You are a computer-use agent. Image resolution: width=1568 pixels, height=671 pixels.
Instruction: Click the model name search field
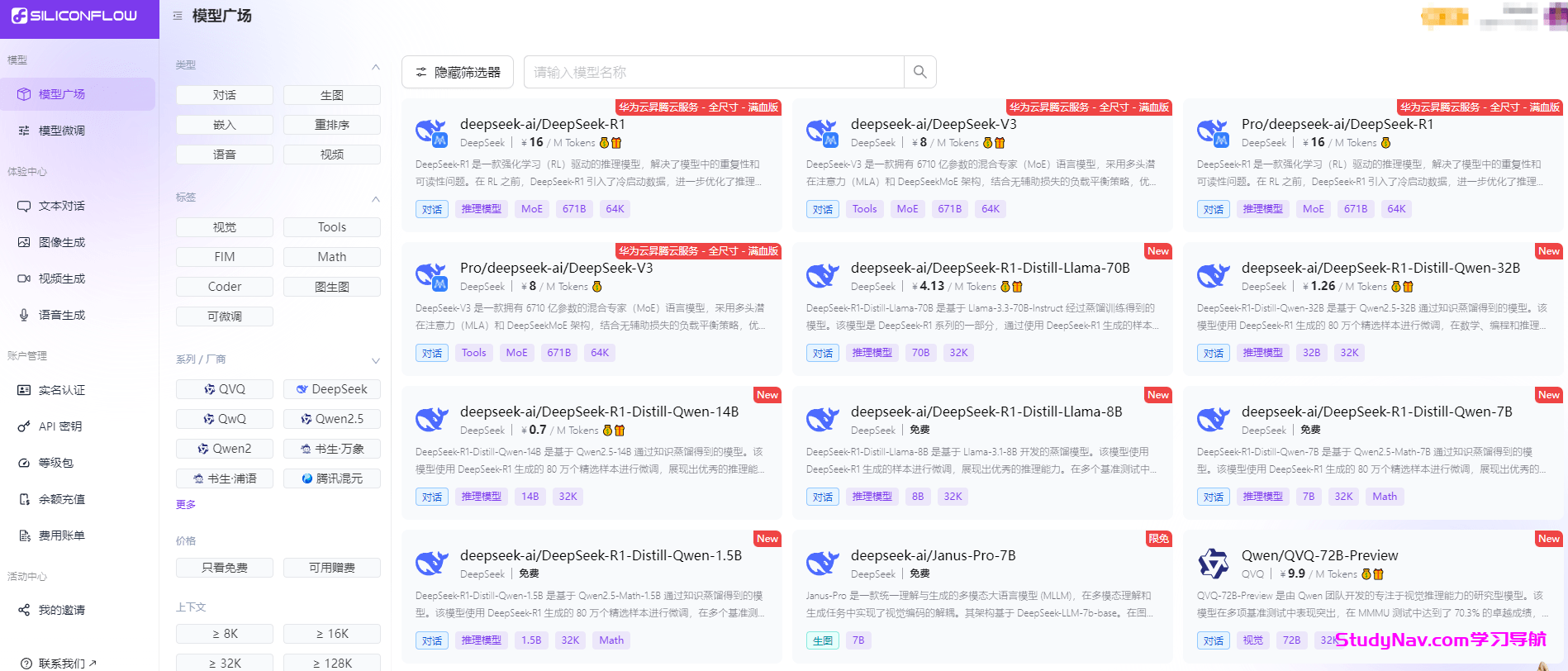tap(714, 73)
